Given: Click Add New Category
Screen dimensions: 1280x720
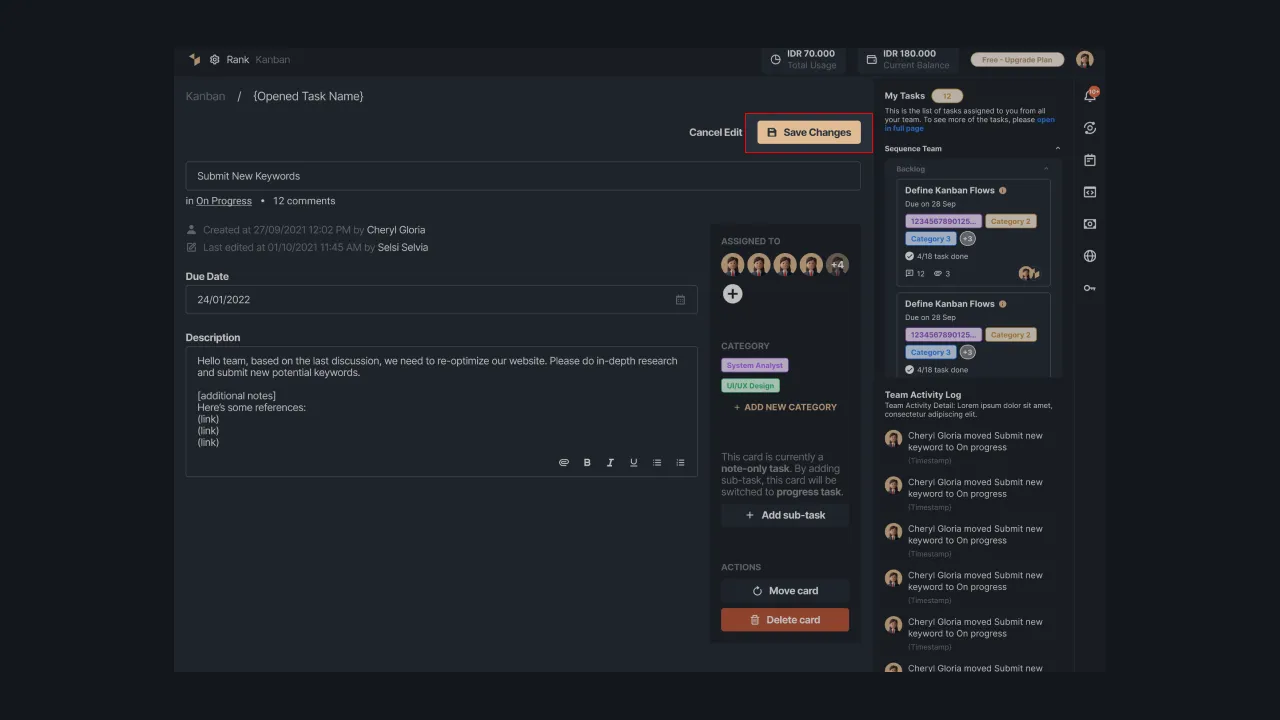Looking at the screenshot, I should pyautogui.click(x=785, y=407).
